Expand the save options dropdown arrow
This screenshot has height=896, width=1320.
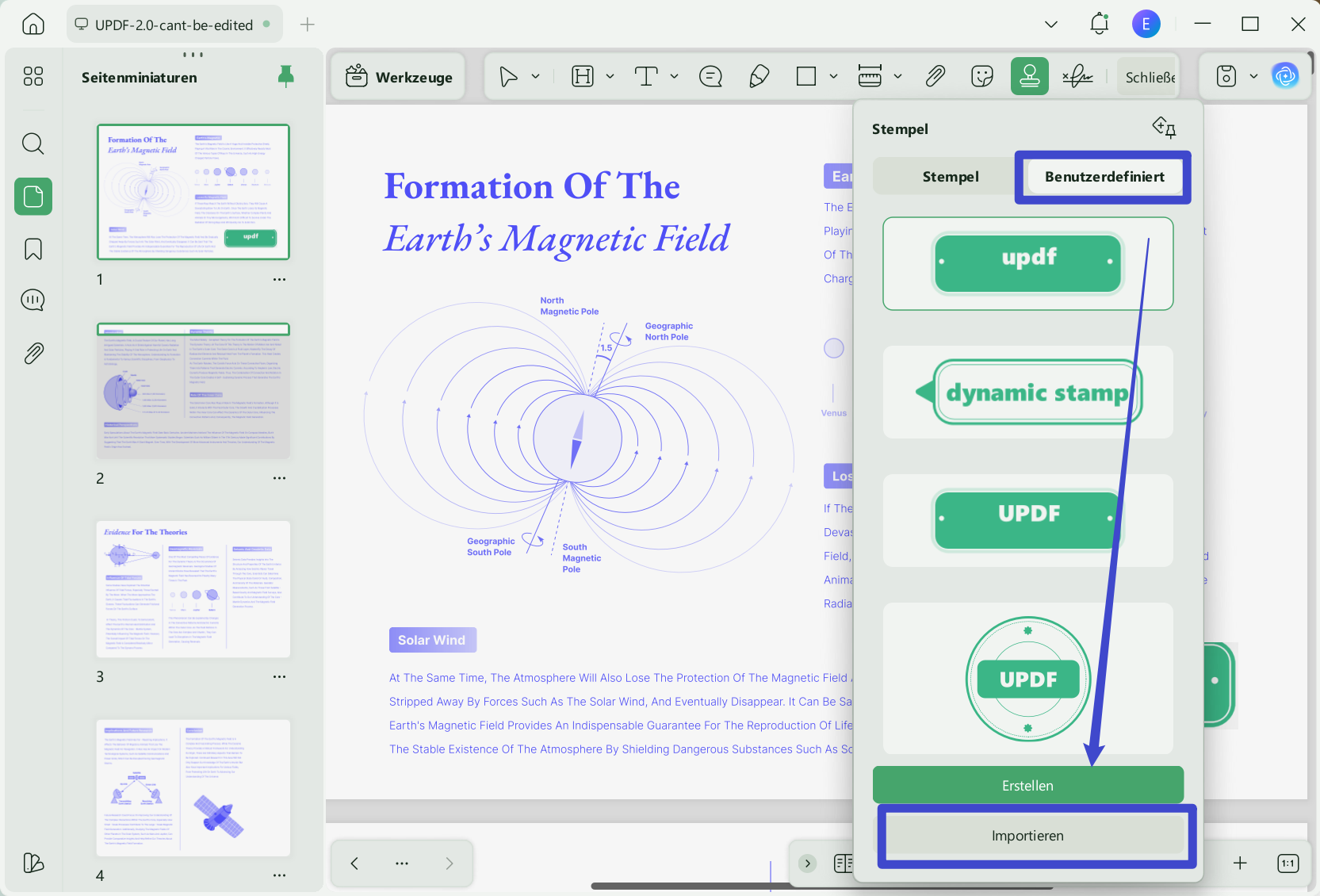tap(1253, 76)
